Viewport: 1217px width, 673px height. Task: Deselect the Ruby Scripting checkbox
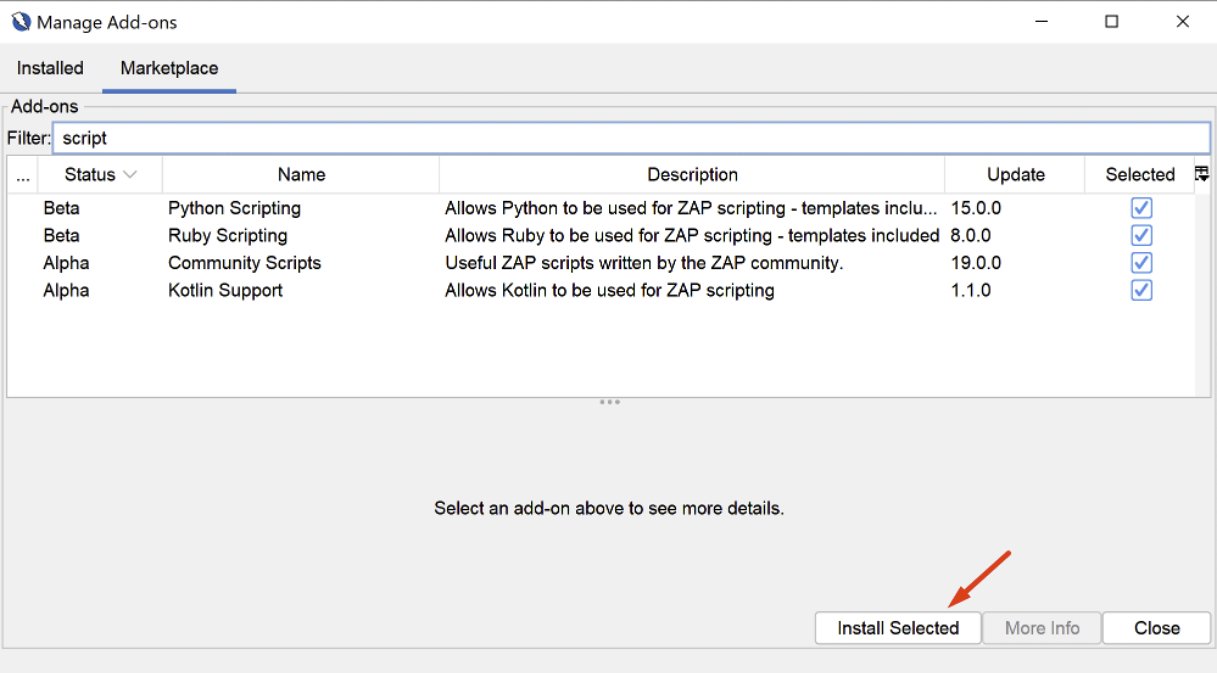[x=1141, y=235]
